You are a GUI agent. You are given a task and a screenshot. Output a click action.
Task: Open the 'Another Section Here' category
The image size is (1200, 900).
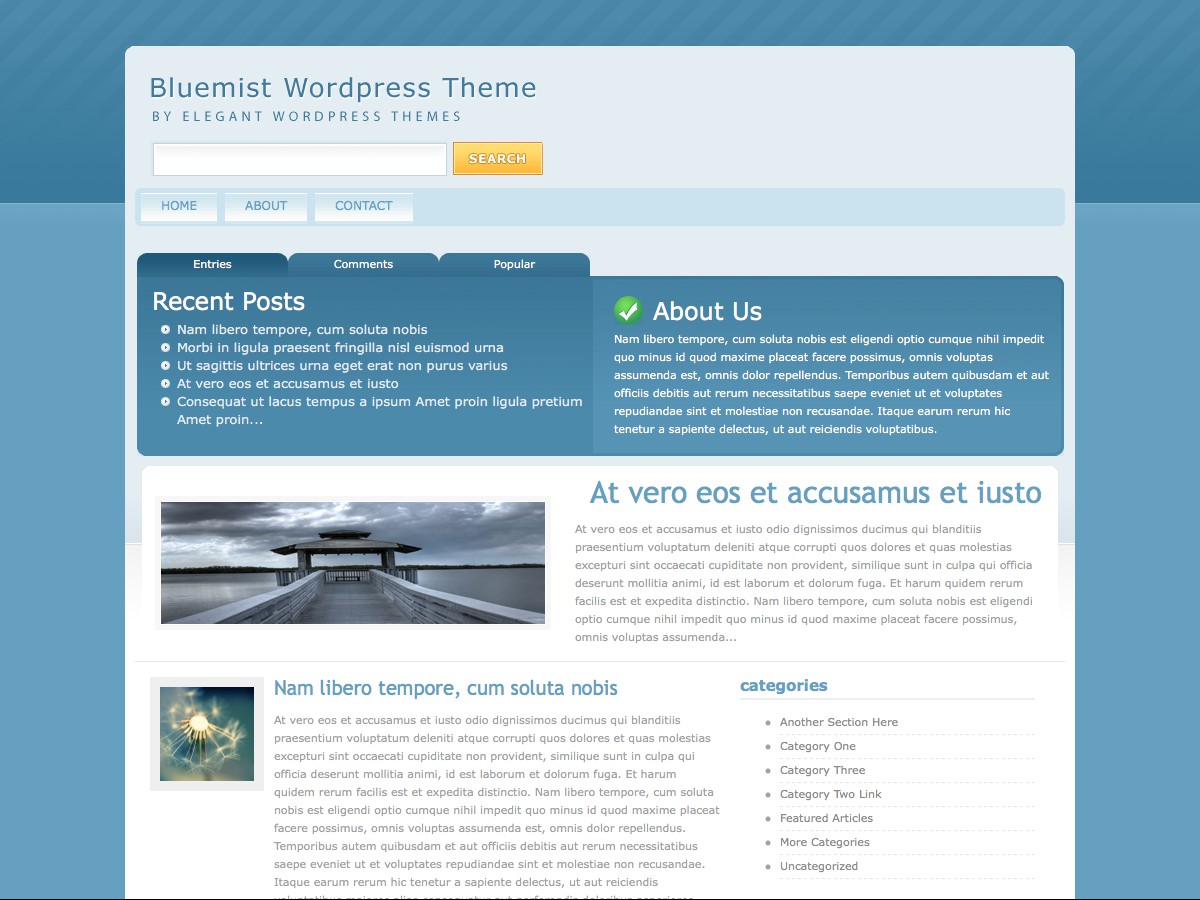coord(839,722)
